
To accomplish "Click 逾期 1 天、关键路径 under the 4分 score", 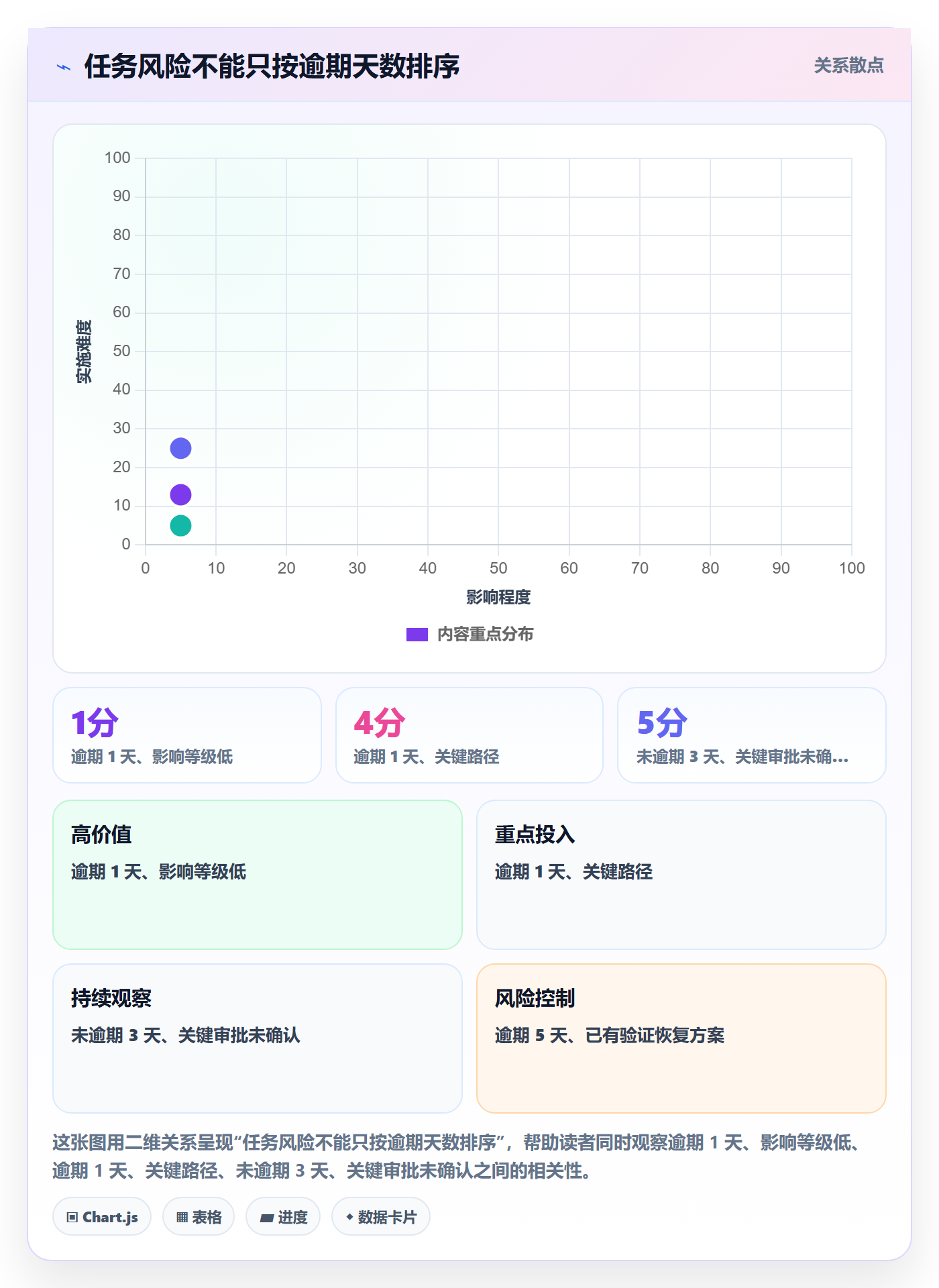I will click(427, 757).
